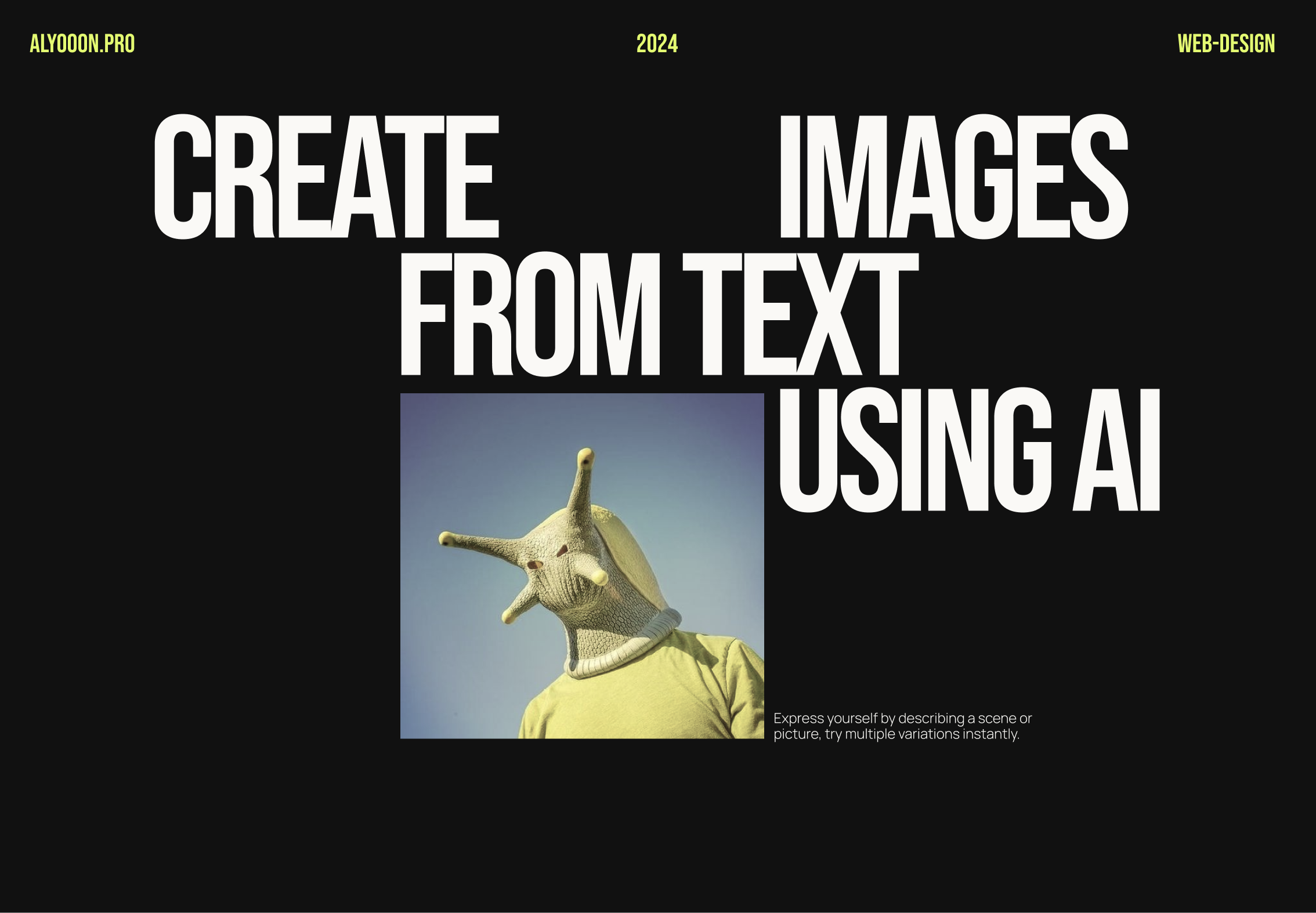Select the TEXT word in headline

click(800, 315)
